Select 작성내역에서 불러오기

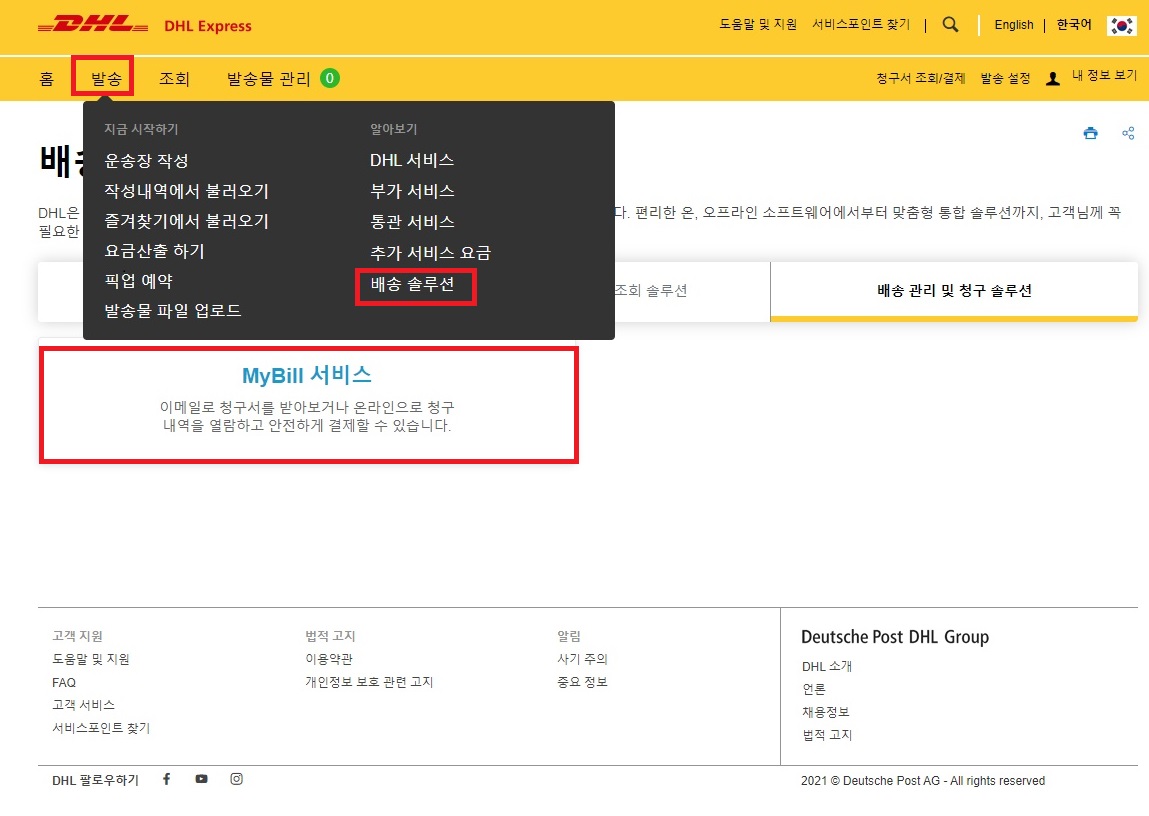click(186, 191)
